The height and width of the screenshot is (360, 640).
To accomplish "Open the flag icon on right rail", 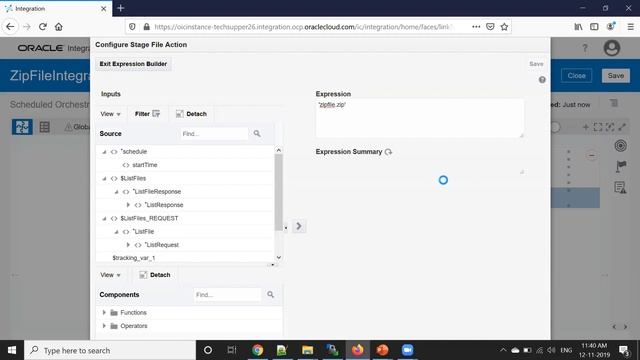I will click(x=621, y=167).
